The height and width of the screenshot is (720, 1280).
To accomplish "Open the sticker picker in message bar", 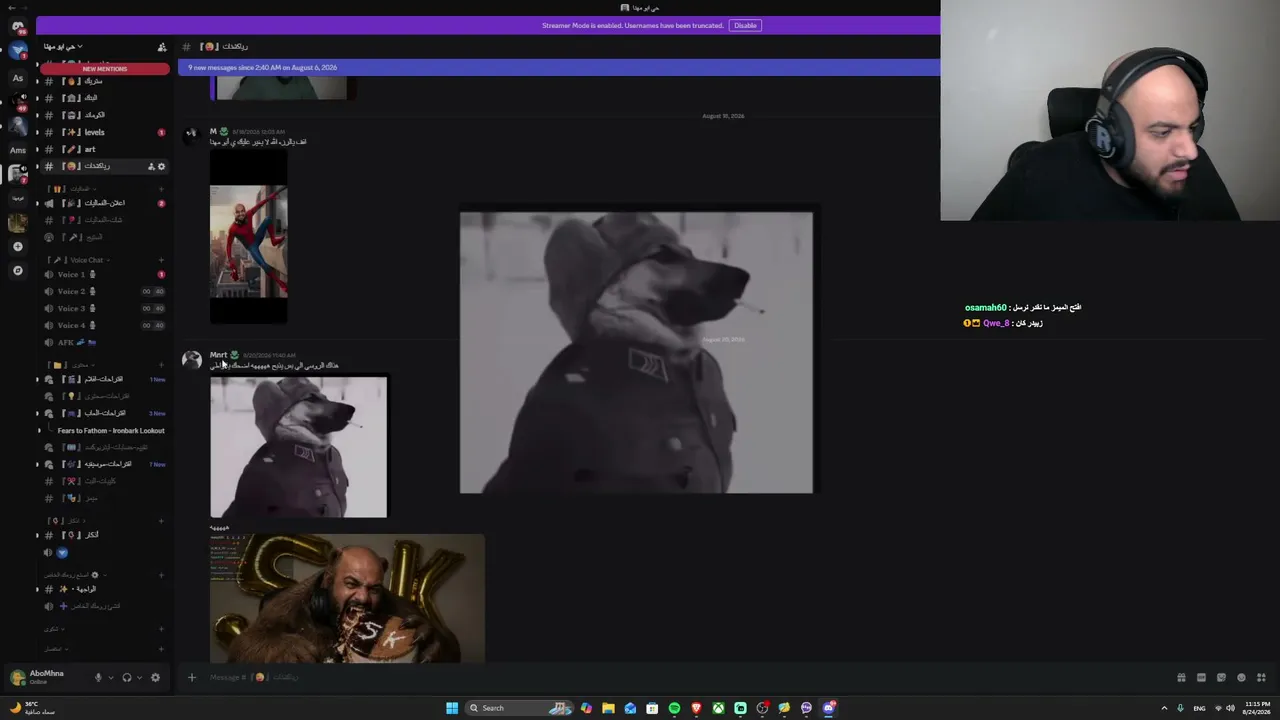I will (x=1221, y=678).
